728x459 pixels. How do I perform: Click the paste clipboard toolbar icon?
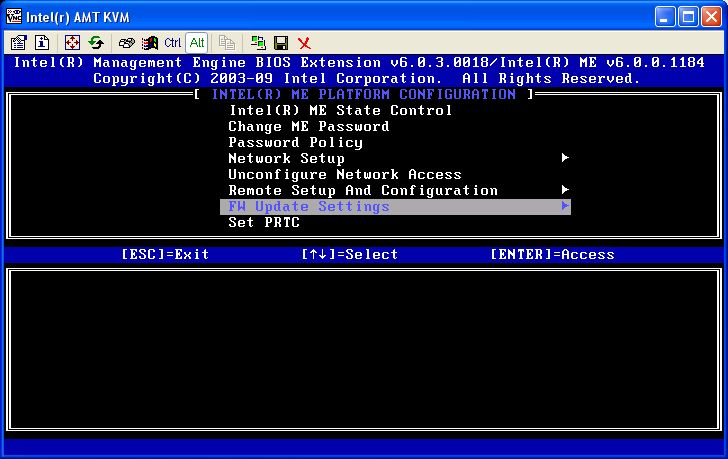pyautogui.click(x=227, y=43)
